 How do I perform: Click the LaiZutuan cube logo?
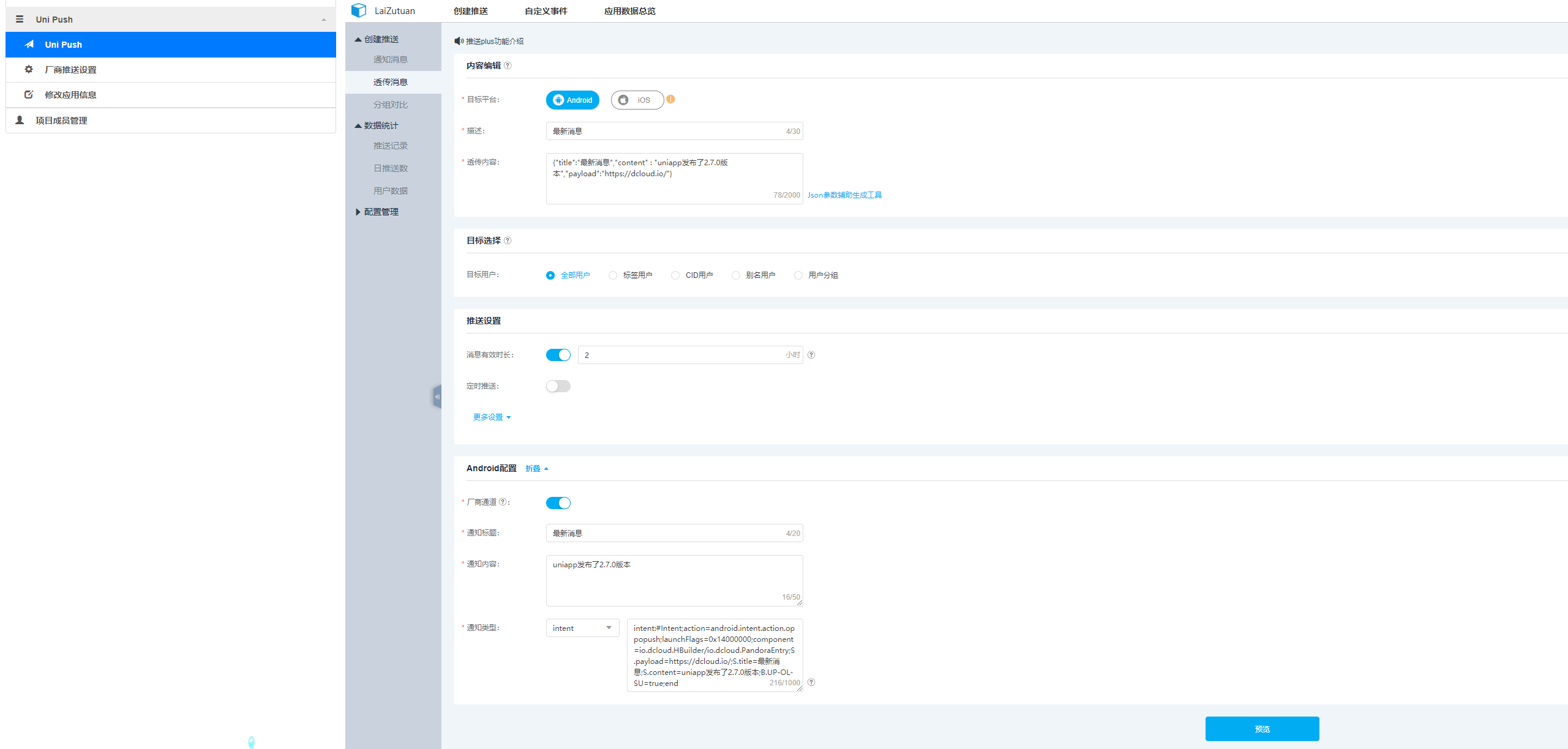359,10
